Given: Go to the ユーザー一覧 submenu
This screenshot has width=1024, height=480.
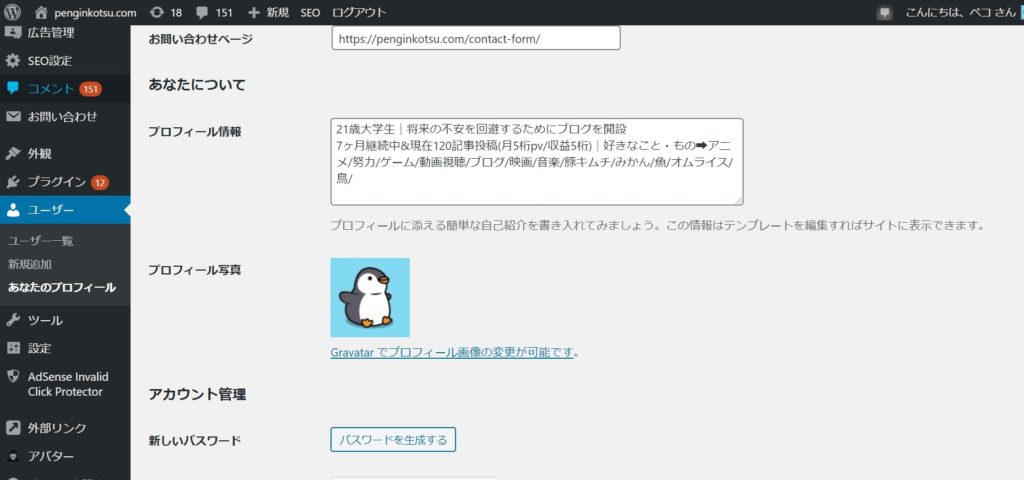Looking at the screenshot, I should (40, 241).
